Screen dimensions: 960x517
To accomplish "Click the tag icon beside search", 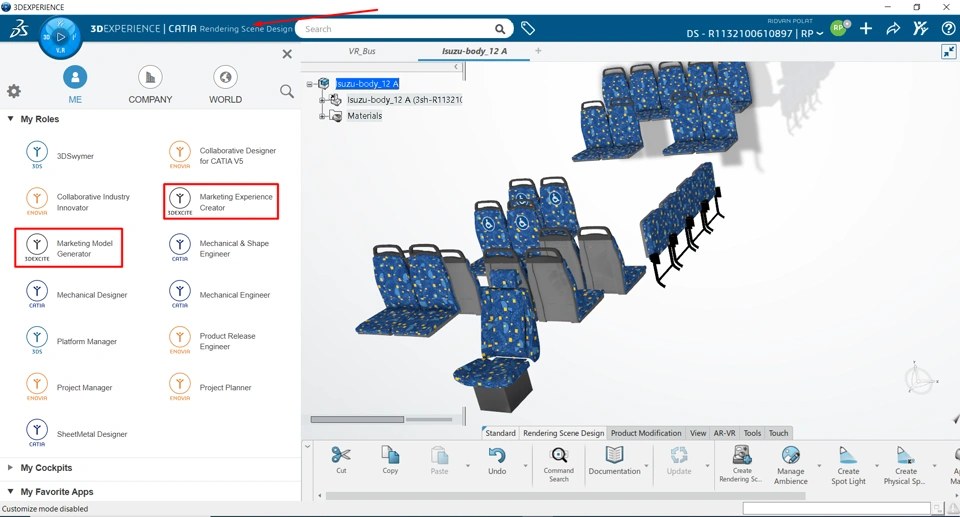I will (528, 28).
